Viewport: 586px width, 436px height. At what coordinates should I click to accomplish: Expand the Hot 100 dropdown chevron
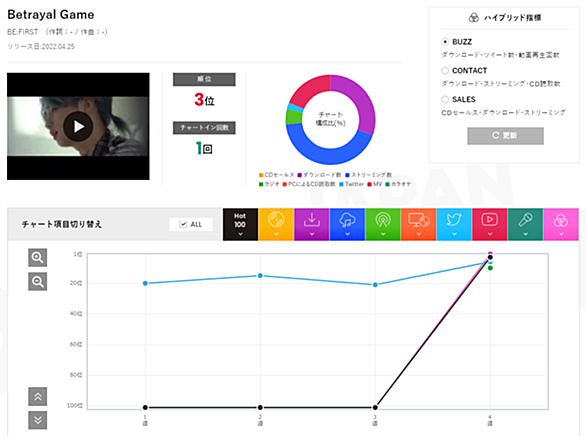point(240,234)
